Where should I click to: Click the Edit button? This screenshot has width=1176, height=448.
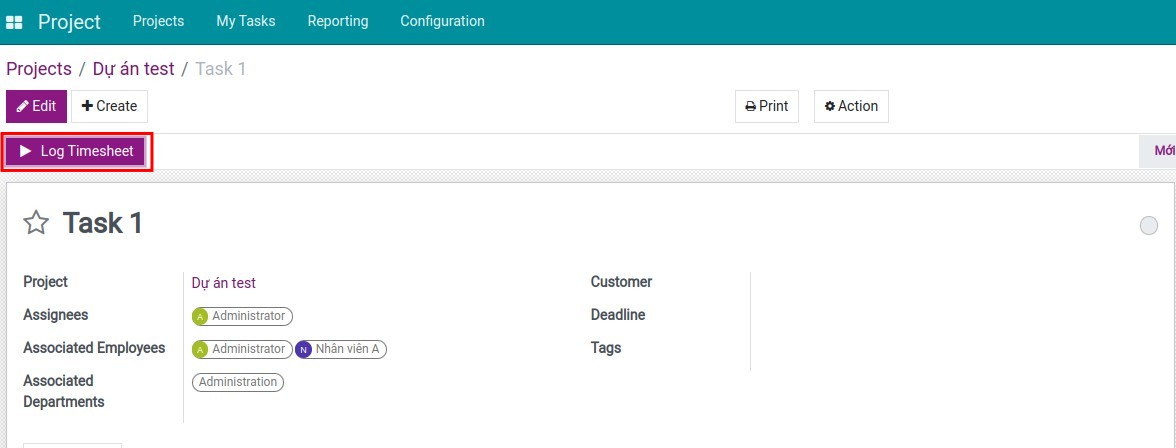[x=36, y=106]
